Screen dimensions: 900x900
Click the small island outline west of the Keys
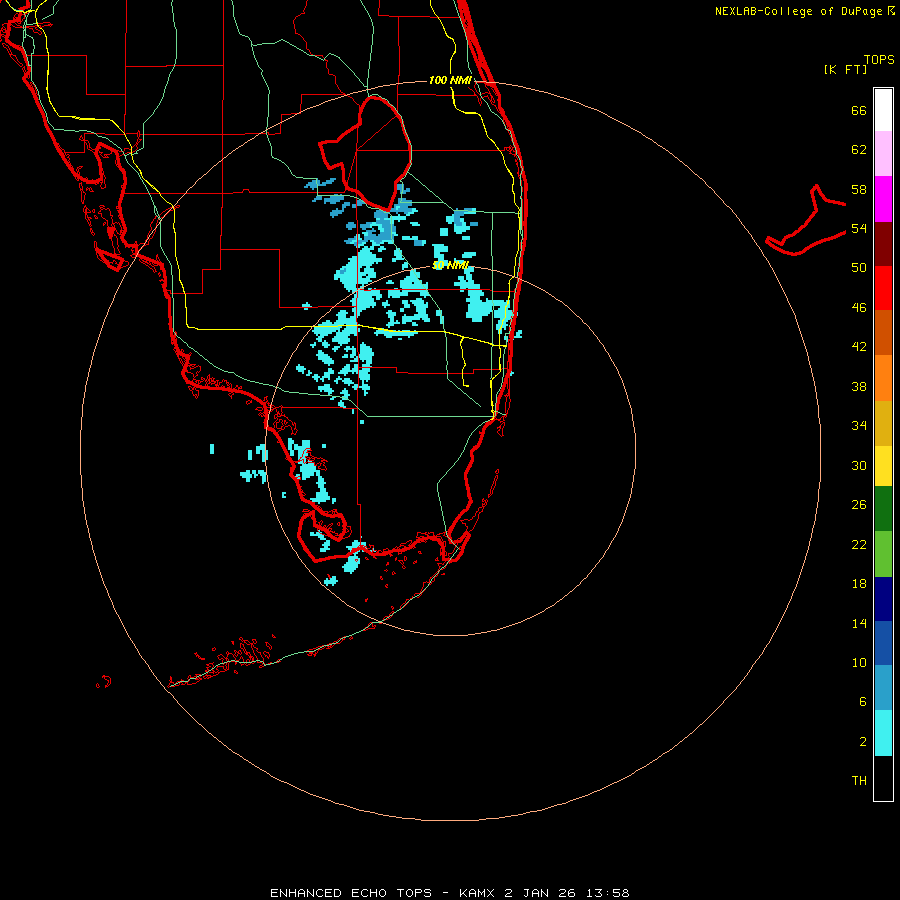coord(103,682)
